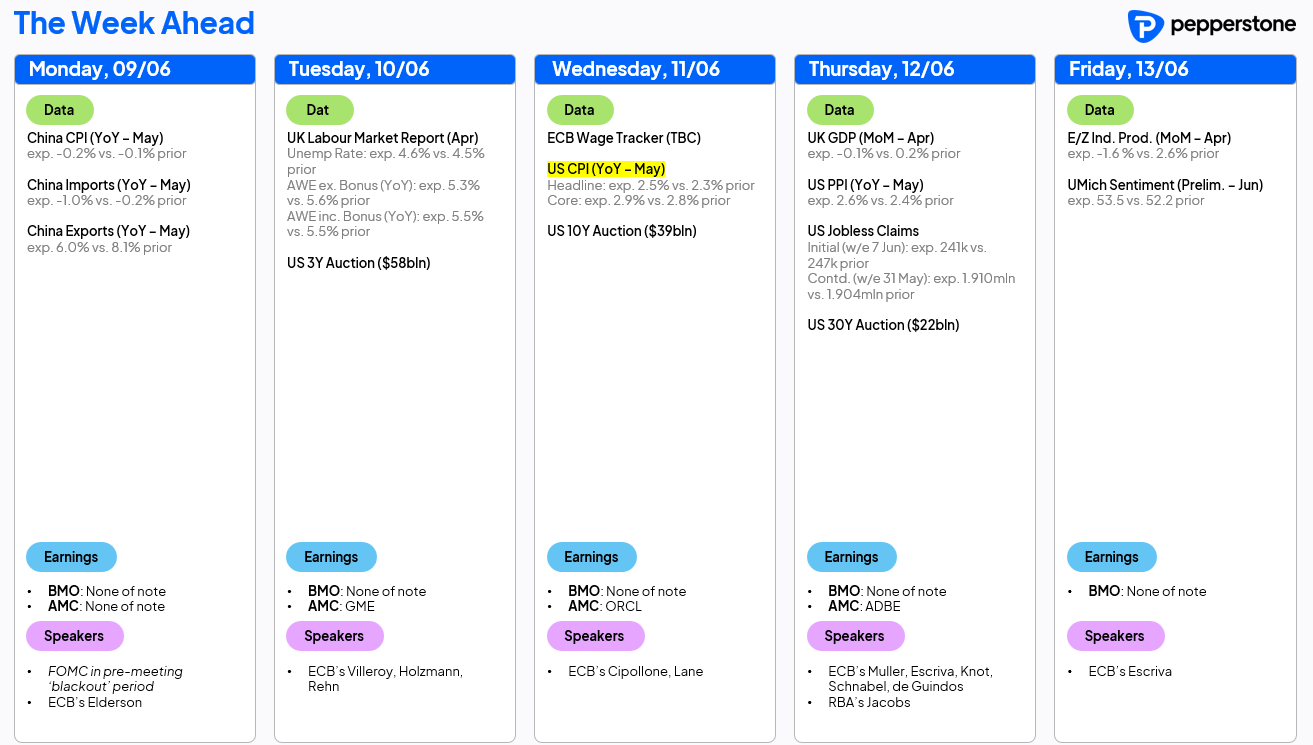
Task: Click the Pepperstone logo icon
Action: (1145, 26)
